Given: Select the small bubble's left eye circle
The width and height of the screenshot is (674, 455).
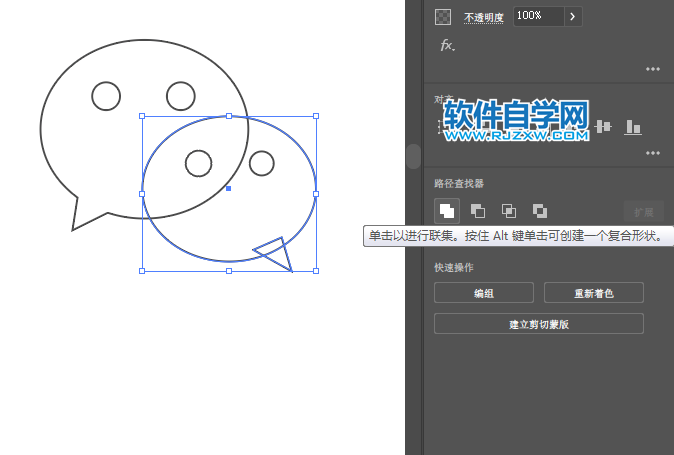Looking at the screenshot, I should (199, 163).
